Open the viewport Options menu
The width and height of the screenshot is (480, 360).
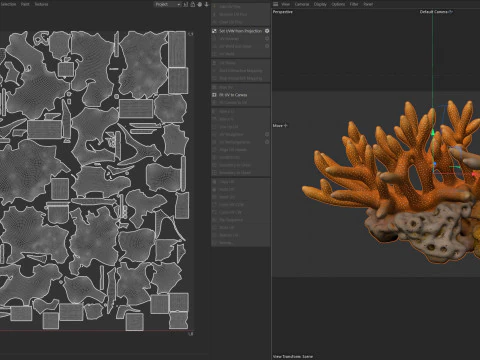338,4
